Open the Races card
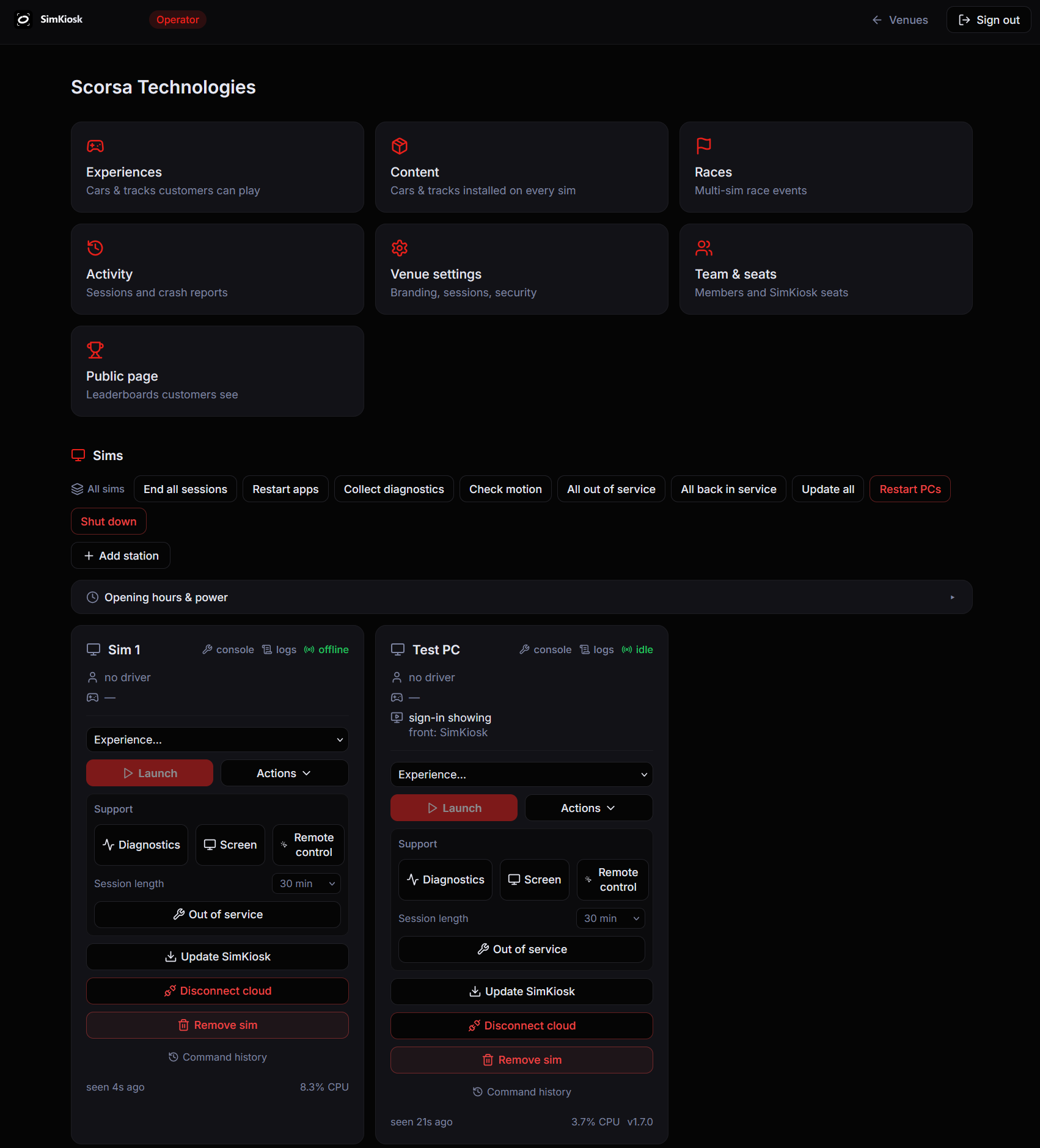 [x=826, y=167]
